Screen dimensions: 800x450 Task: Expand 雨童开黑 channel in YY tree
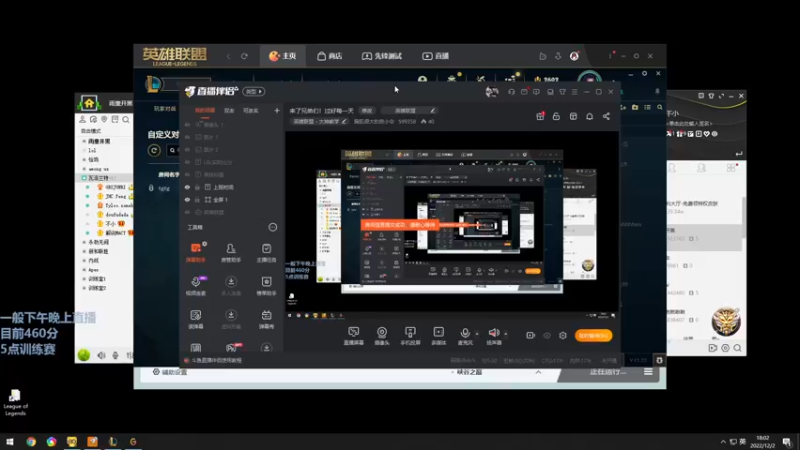(x=84, y=141)
